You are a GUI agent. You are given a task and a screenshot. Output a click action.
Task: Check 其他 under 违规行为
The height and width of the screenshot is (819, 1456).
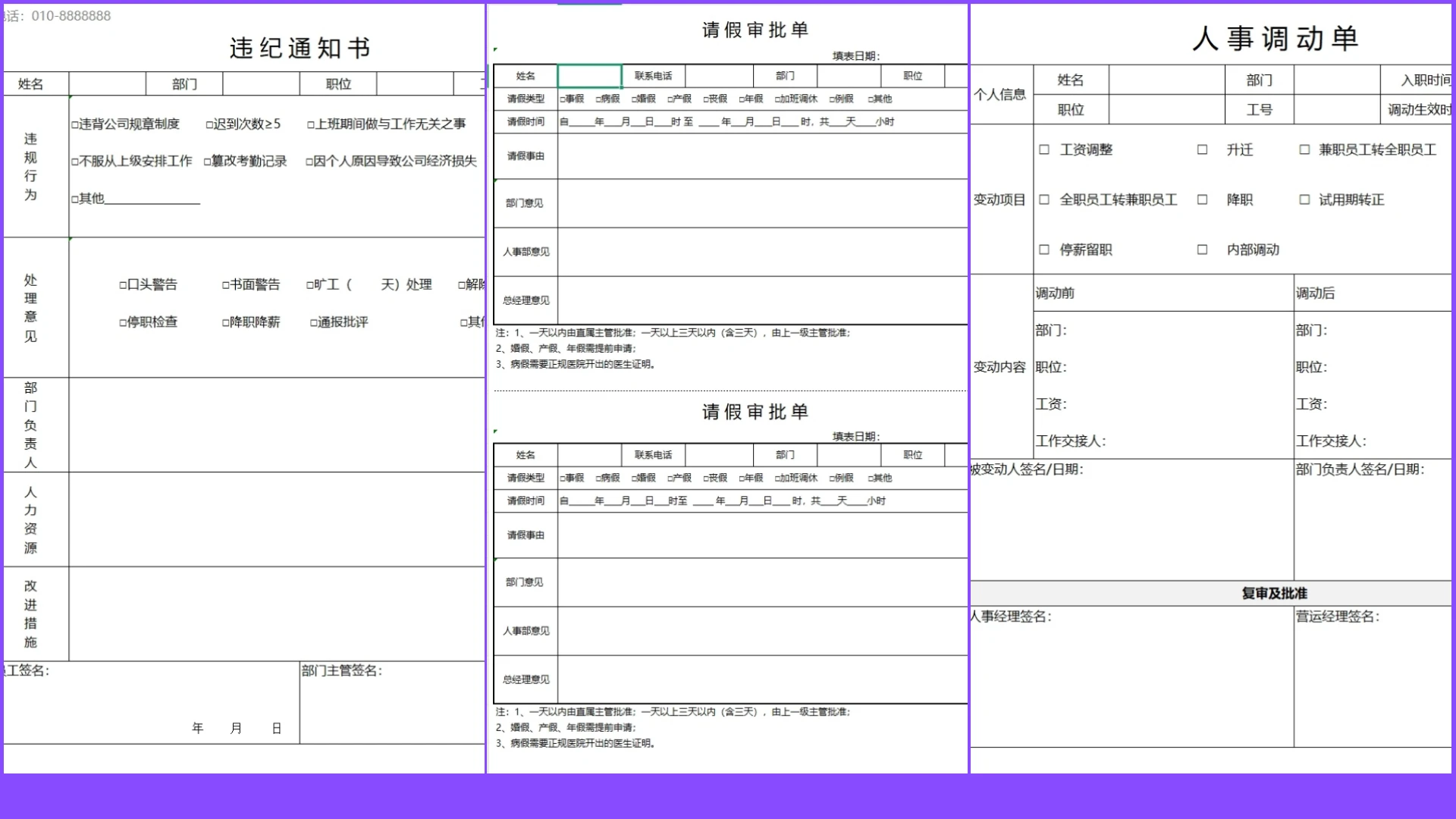tap(75, 199)
